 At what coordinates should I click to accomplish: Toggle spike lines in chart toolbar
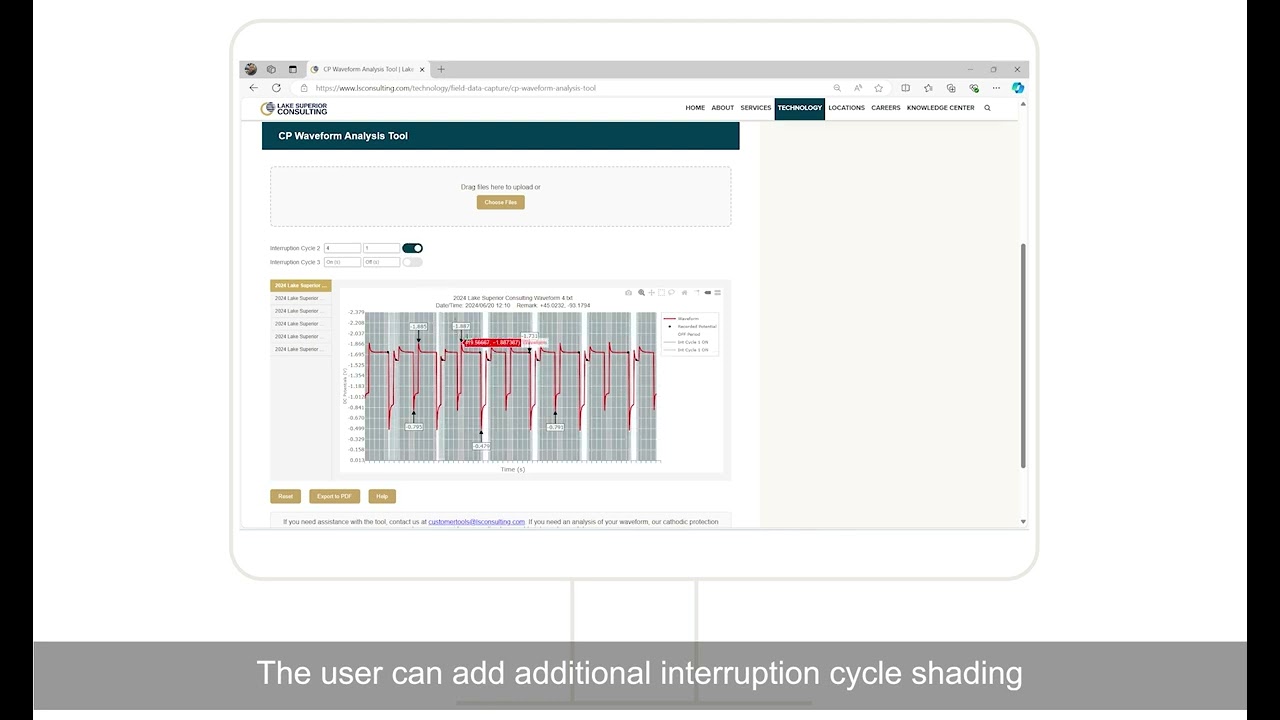click(x=696, y=293)
